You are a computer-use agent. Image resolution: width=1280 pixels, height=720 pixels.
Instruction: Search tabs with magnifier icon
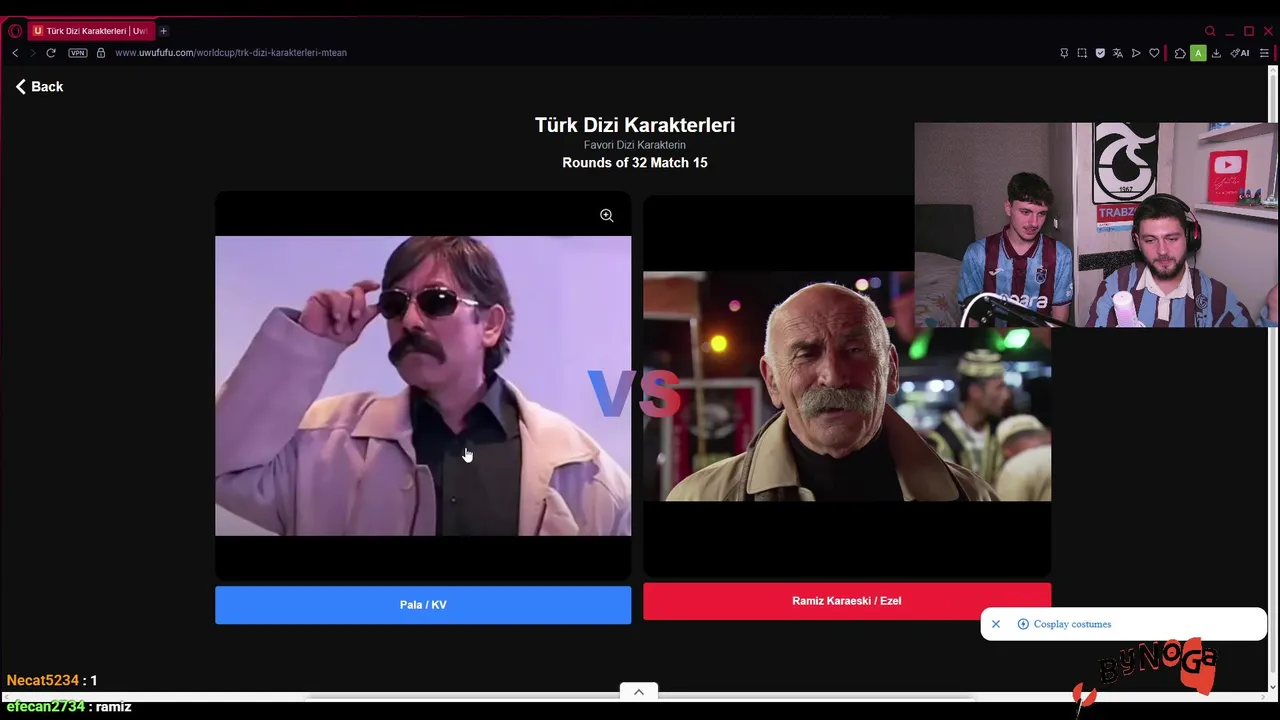(x=1210, y=31)
